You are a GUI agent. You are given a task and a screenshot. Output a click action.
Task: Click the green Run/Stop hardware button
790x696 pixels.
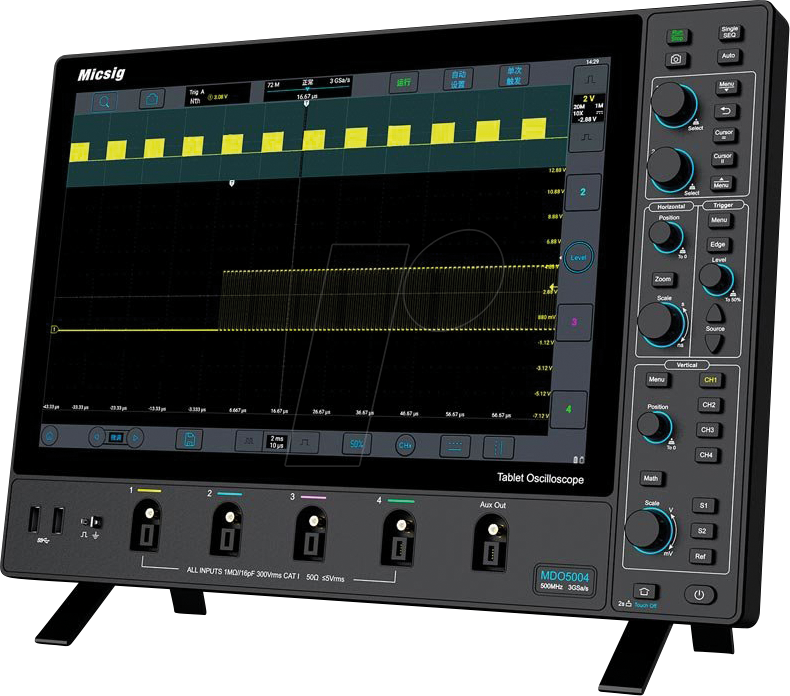677,36
